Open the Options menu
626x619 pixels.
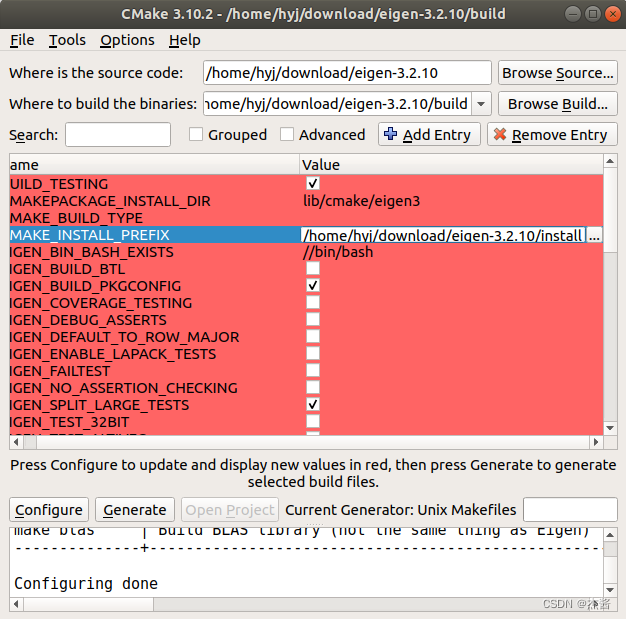click(x=127, y=40)
